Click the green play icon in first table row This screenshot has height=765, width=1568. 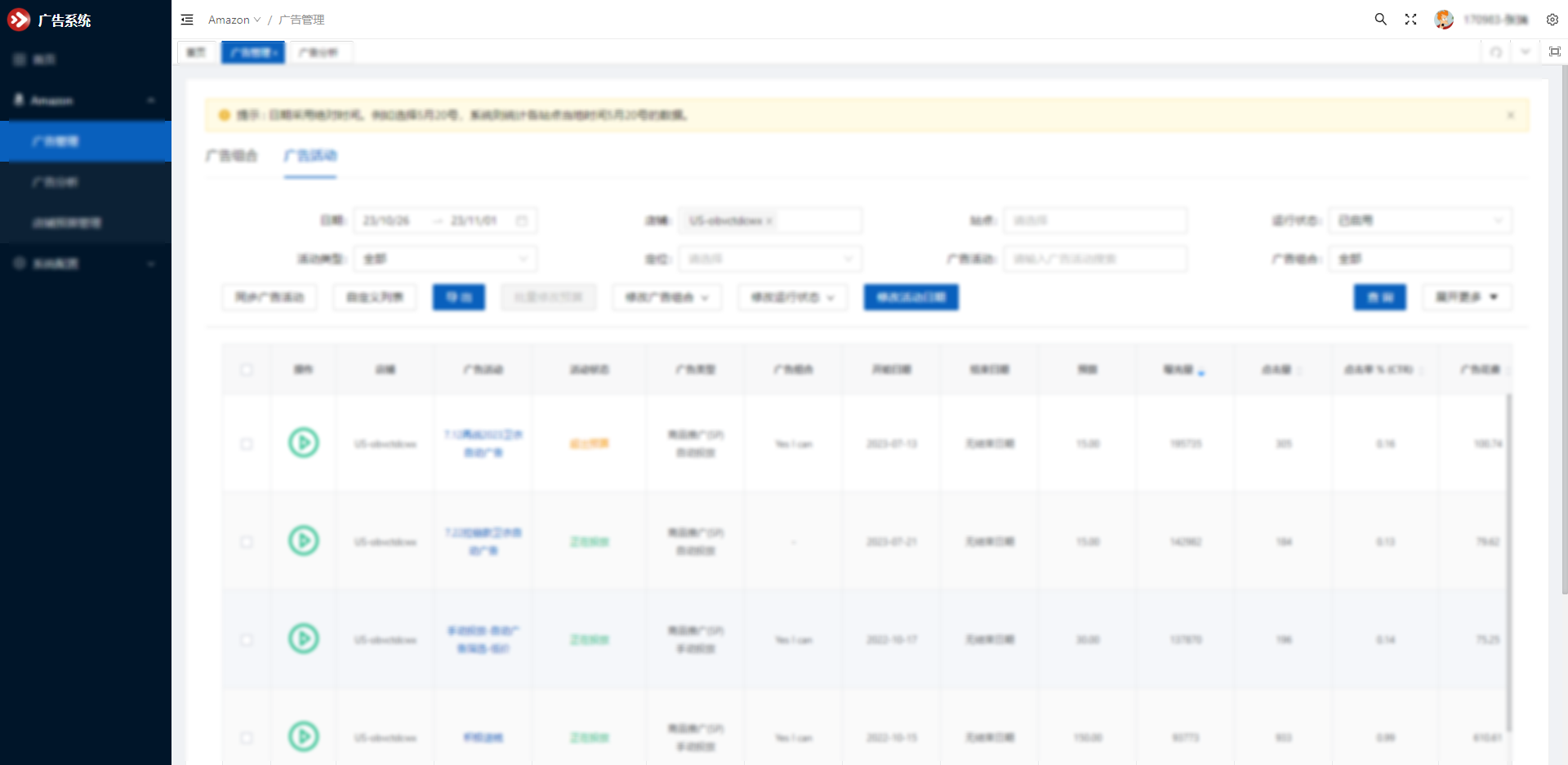(x=304, y=443)
